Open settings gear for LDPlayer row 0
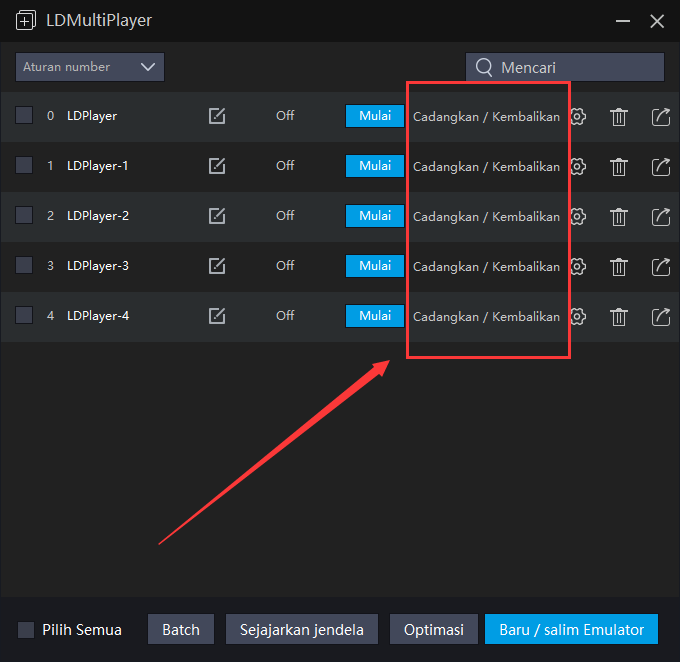 point(578,116)
